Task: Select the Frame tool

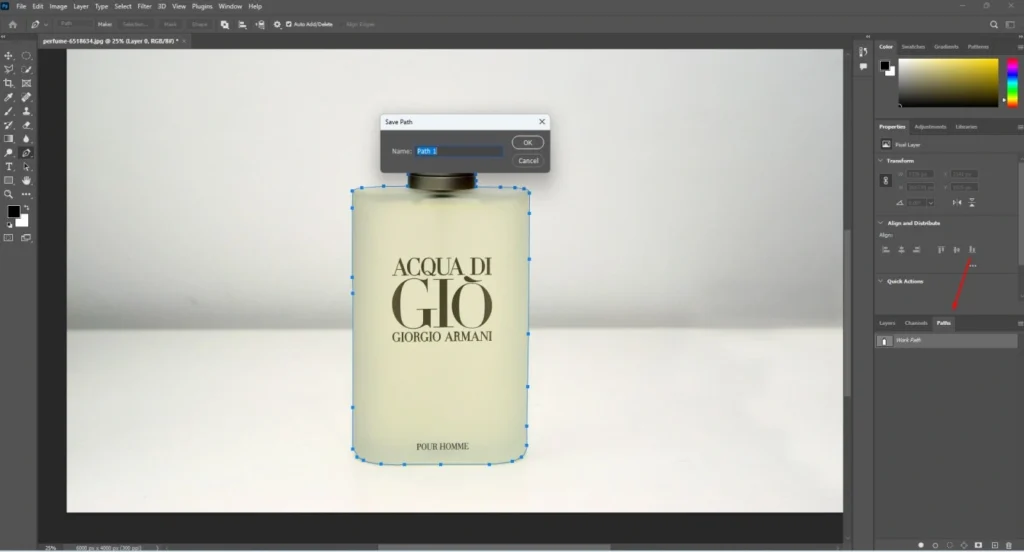Action: 26,83
